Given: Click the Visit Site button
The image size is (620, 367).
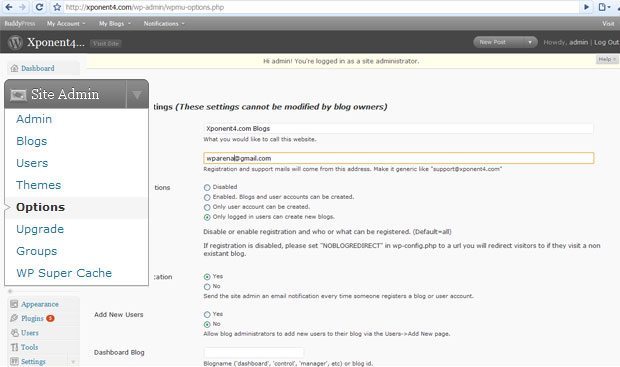Looking at the screenshot, I should coord(106,44).
